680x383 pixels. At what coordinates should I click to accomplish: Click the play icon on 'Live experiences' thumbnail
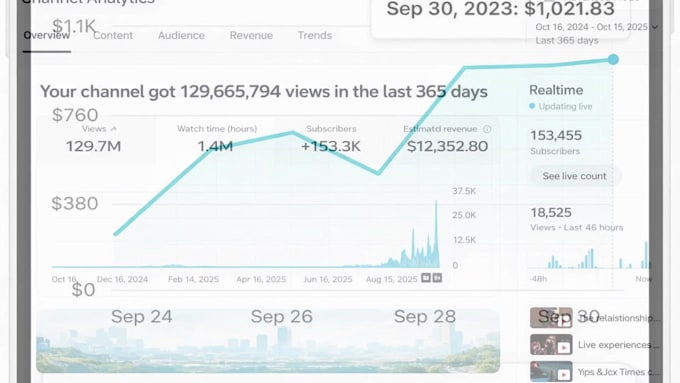point(564,347)
